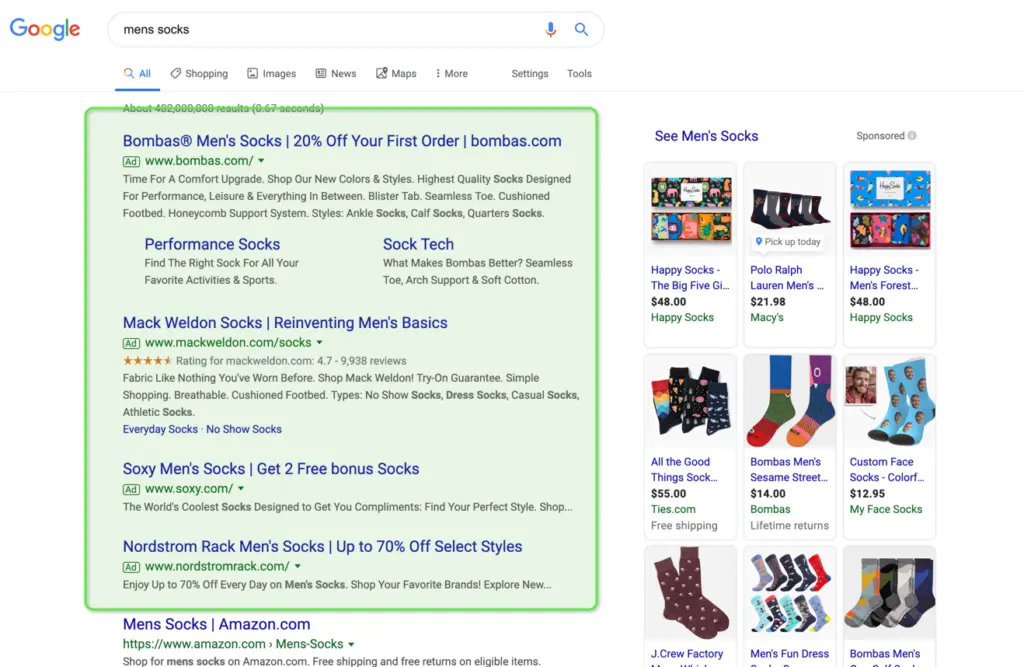Click the Google logo
1024x667 pixels.
coord(44,29)
